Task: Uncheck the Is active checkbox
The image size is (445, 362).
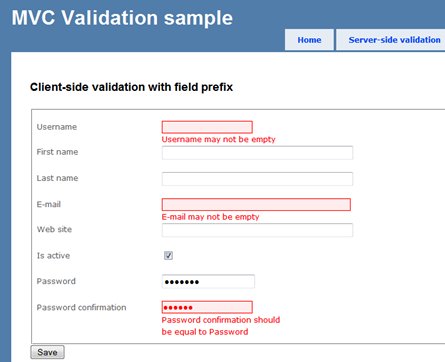Action: click(x=168, y=256)
